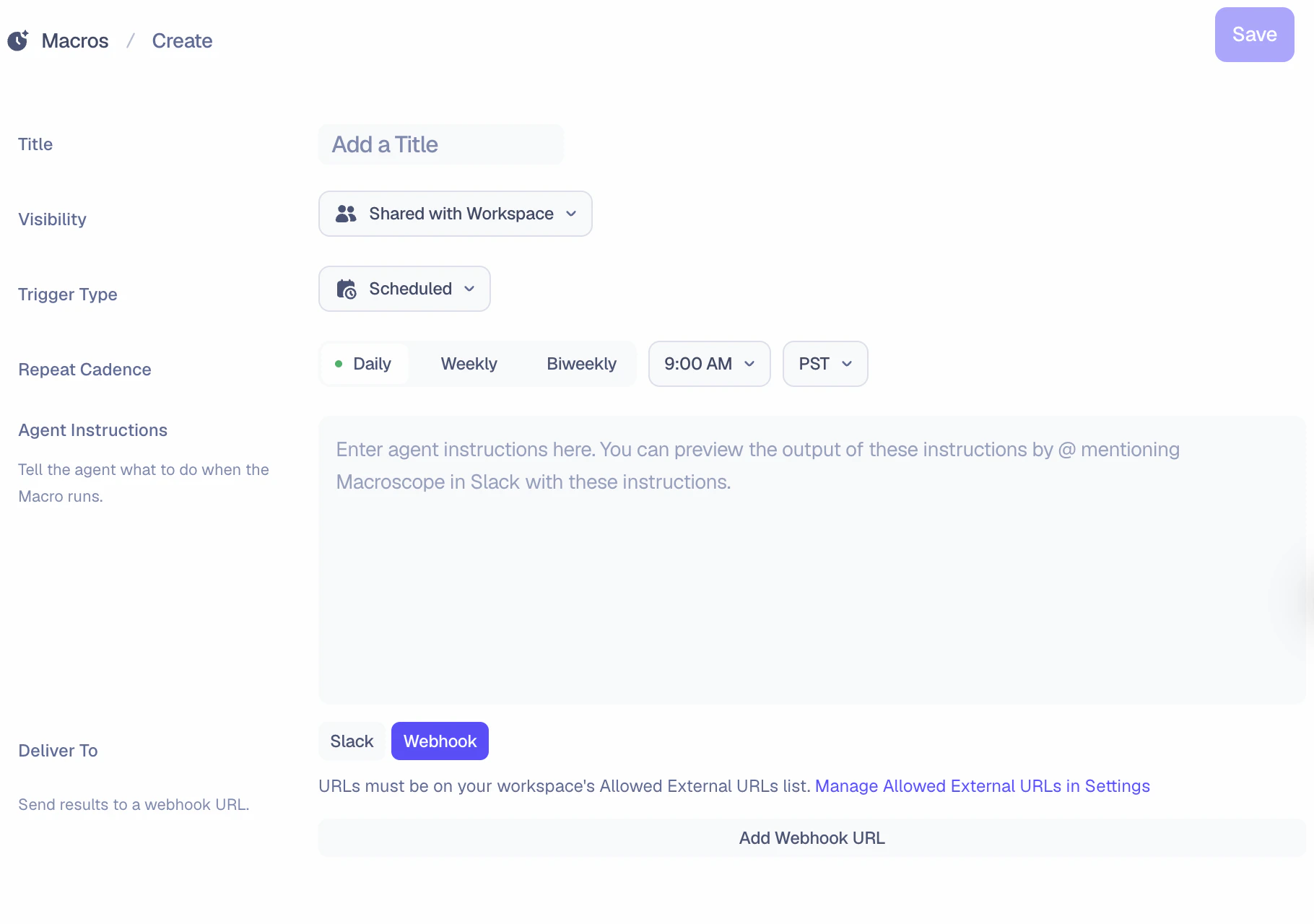Open the Shared with Workspace visibility dropdown
Viewport: 1314px width, 924px height.
456,214
